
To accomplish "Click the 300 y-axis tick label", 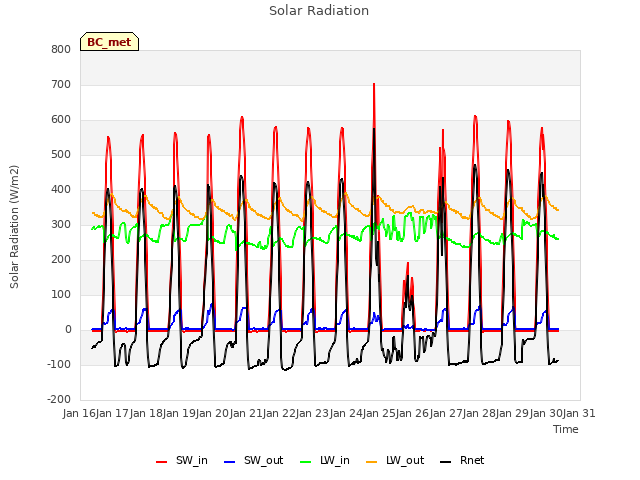I will (x=61, y=224).
